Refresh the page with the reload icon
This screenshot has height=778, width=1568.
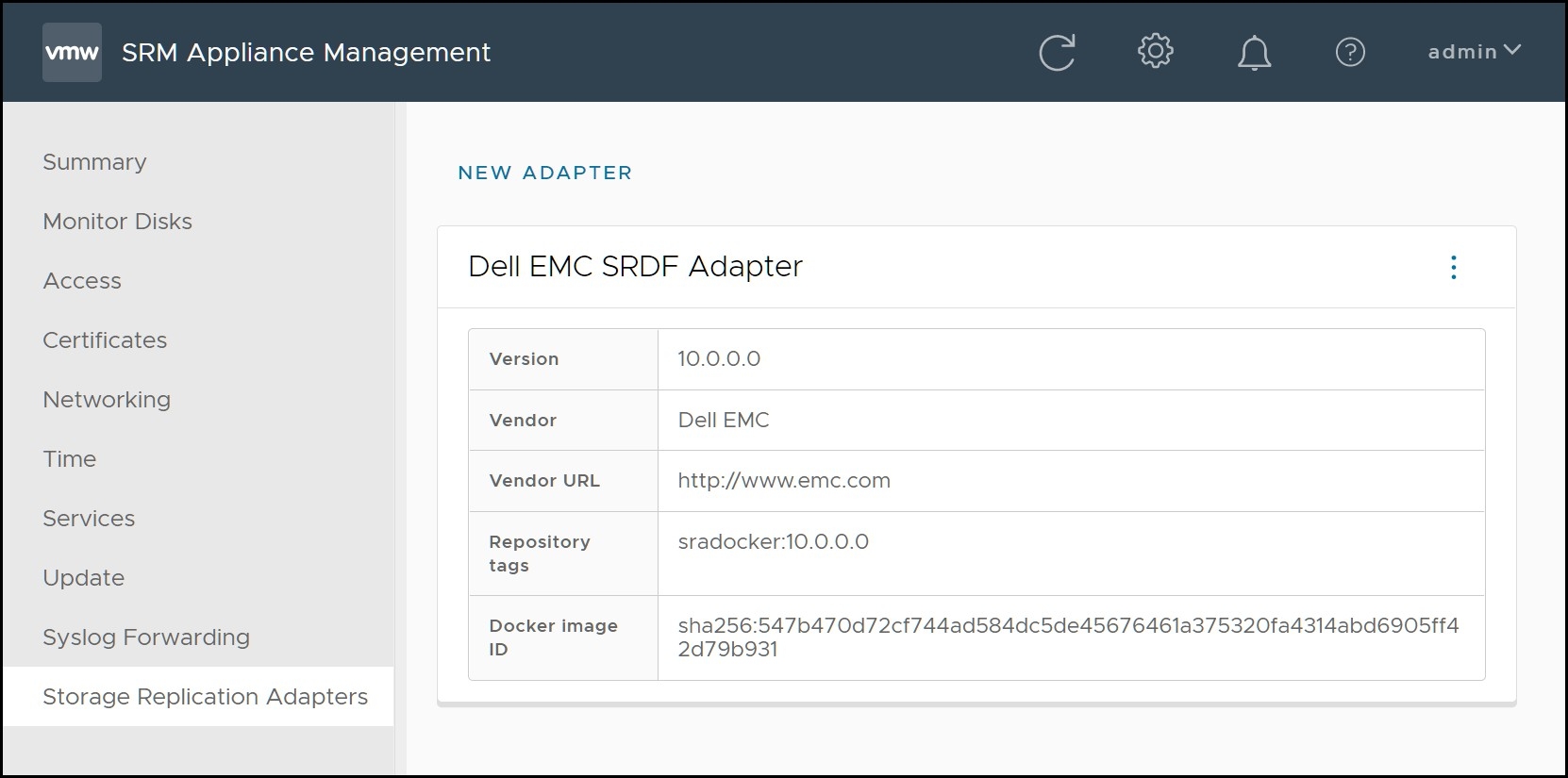pos(1057,52)
